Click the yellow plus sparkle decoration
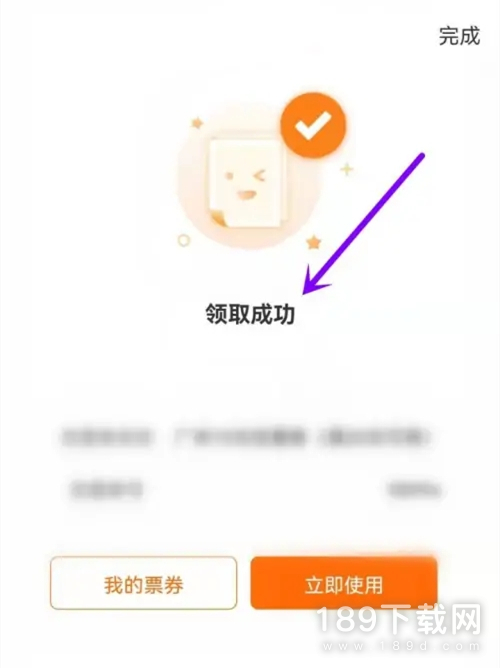 (347, 170)
